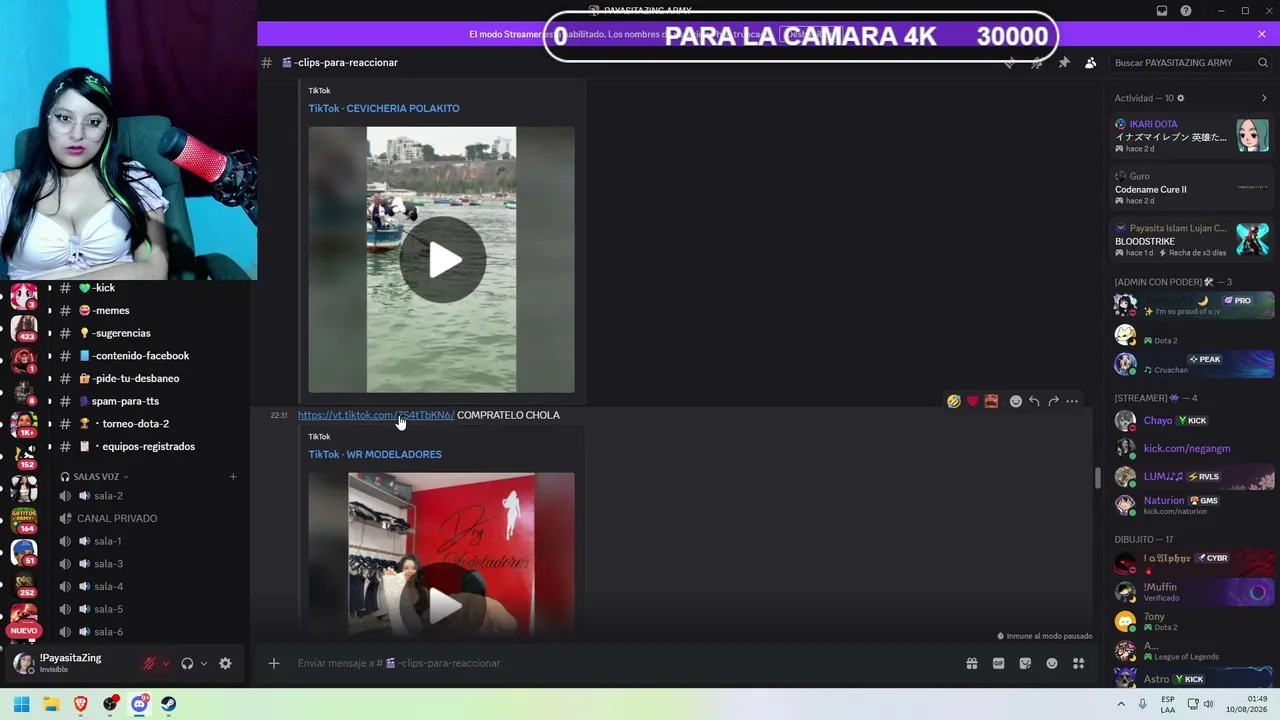The image size is (1280, 720).
Task: Open Steam from the taskbar
Action: tap(169, 704)
